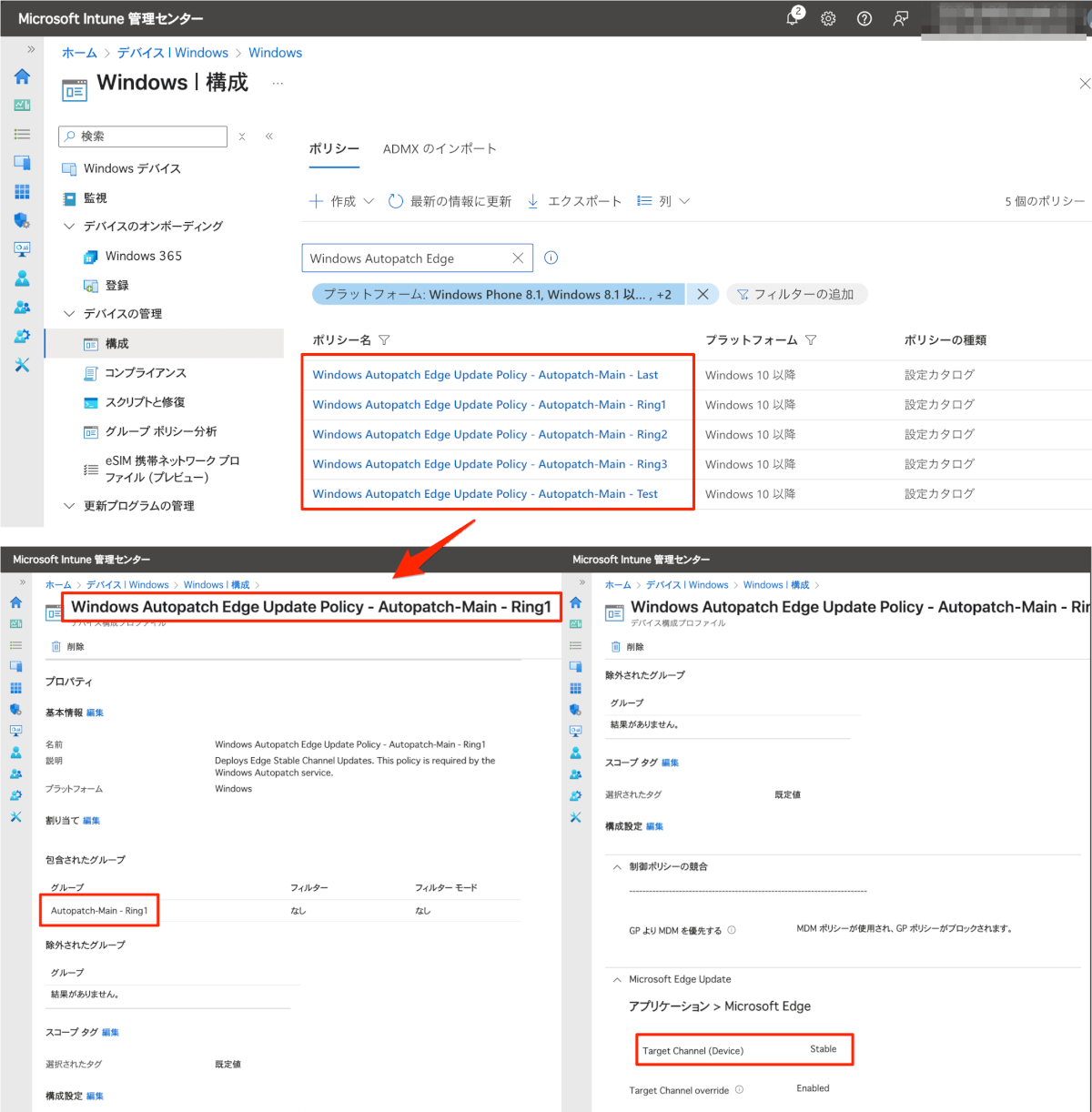Open スクリプトと修復 in the menu
Image resolution: width=1092 pixels, height=1112 pixels.
tap(145, 401)
